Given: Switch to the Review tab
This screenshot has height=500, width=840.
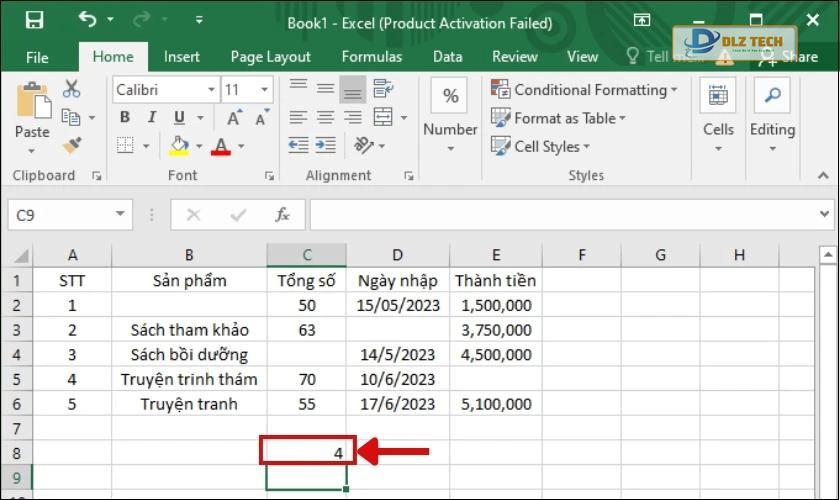Looking at the screenshot, I should tap(515, 57).
